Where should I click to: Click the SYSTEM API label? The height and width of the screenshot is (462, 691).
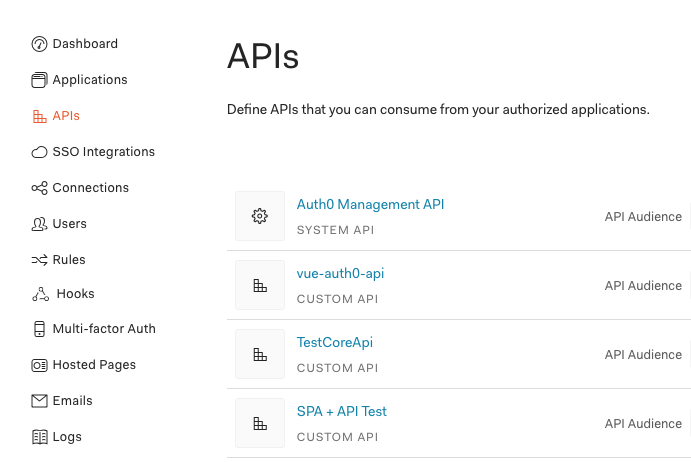335,230
